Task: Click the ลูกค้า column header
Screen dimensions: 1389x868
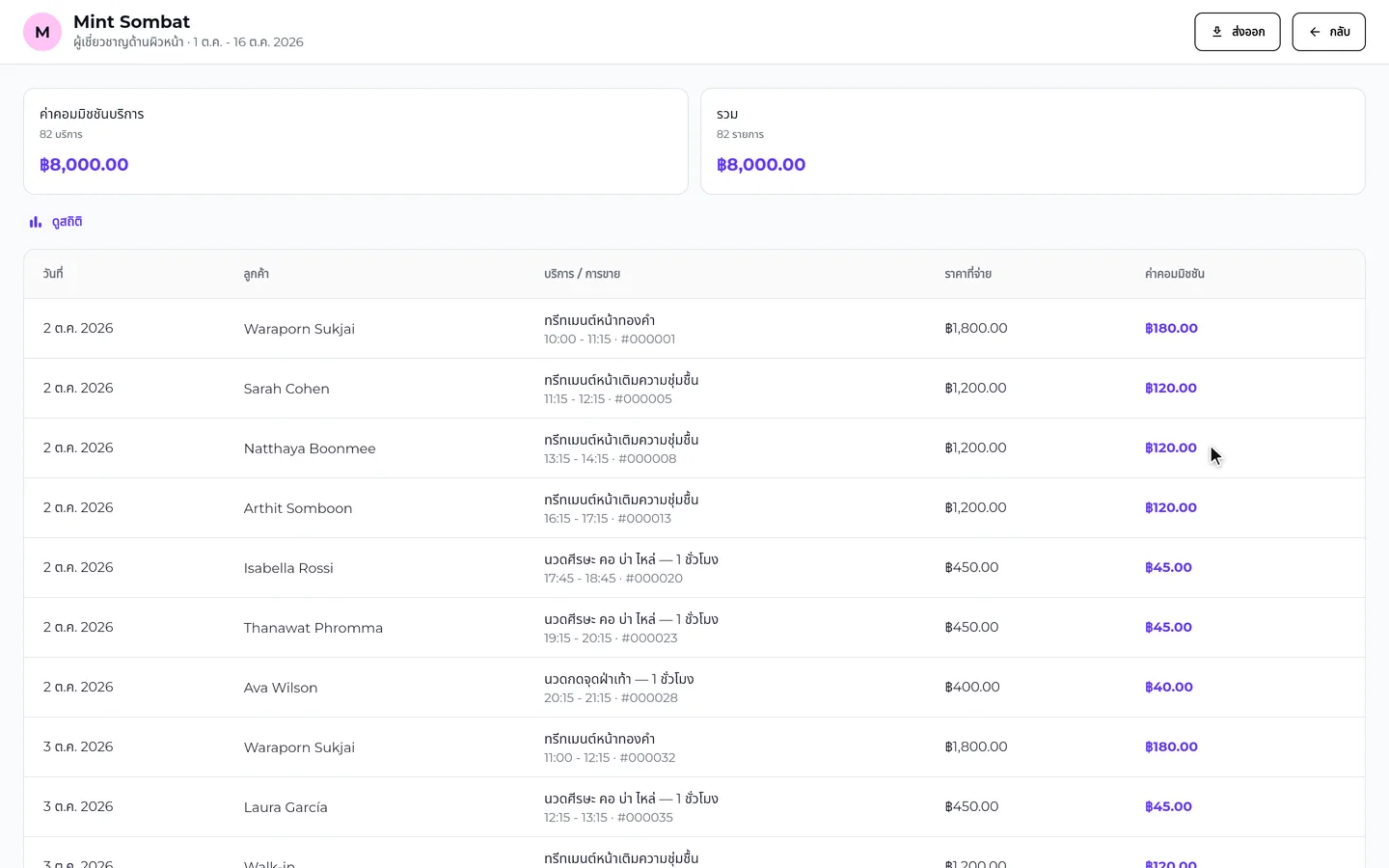Action: [257, 274]
